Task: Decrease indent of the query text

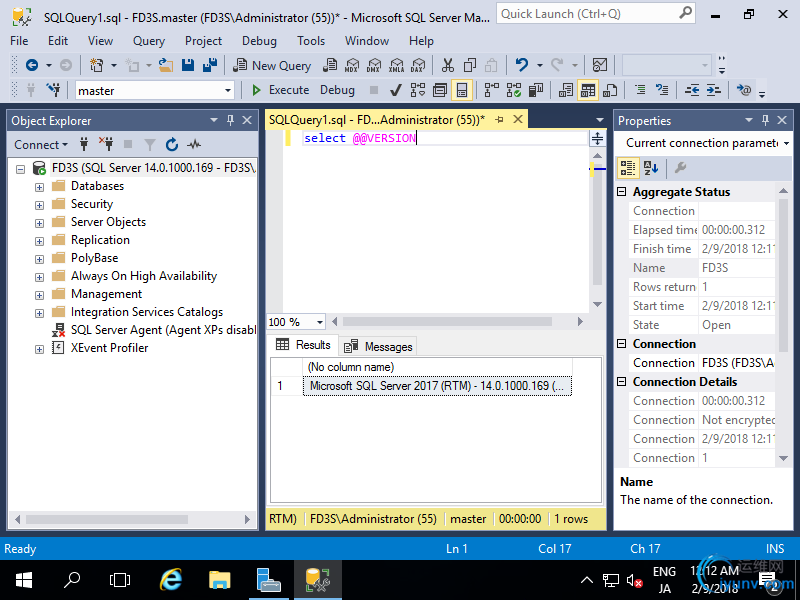Action: point(692,90)
